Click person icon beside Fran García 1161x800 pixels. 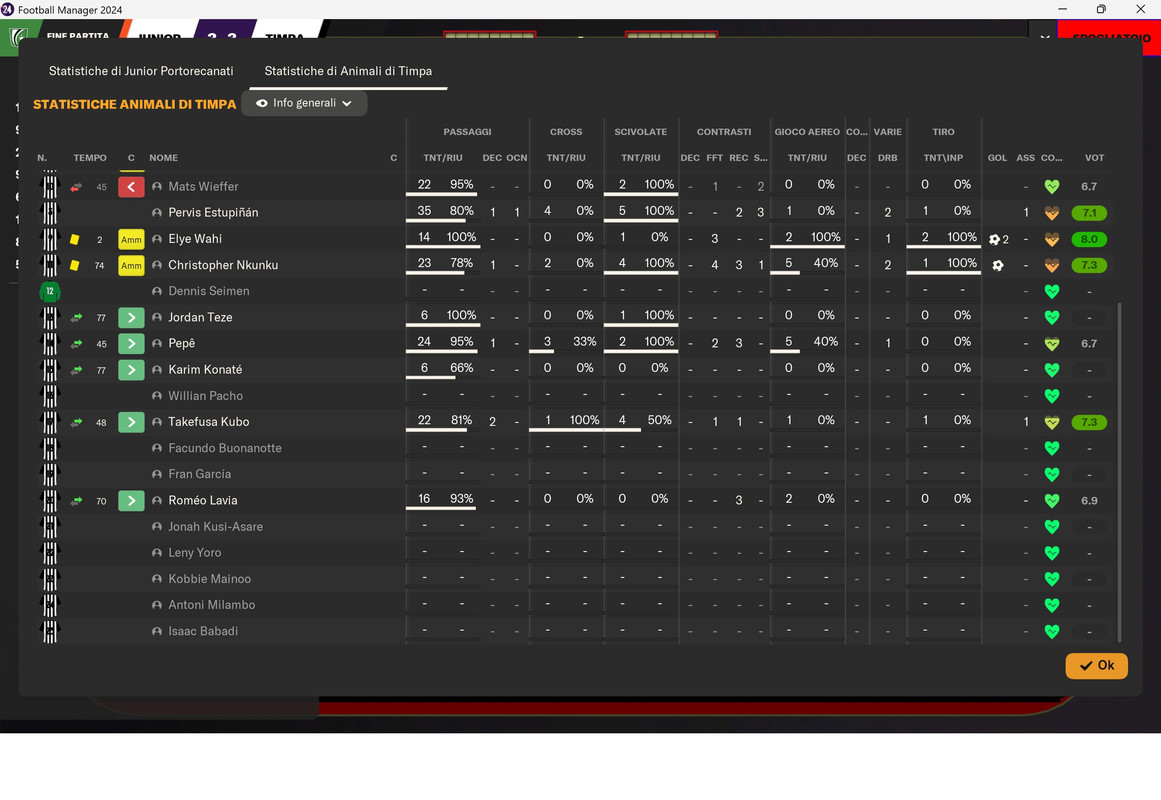click(x=157, y=474)
